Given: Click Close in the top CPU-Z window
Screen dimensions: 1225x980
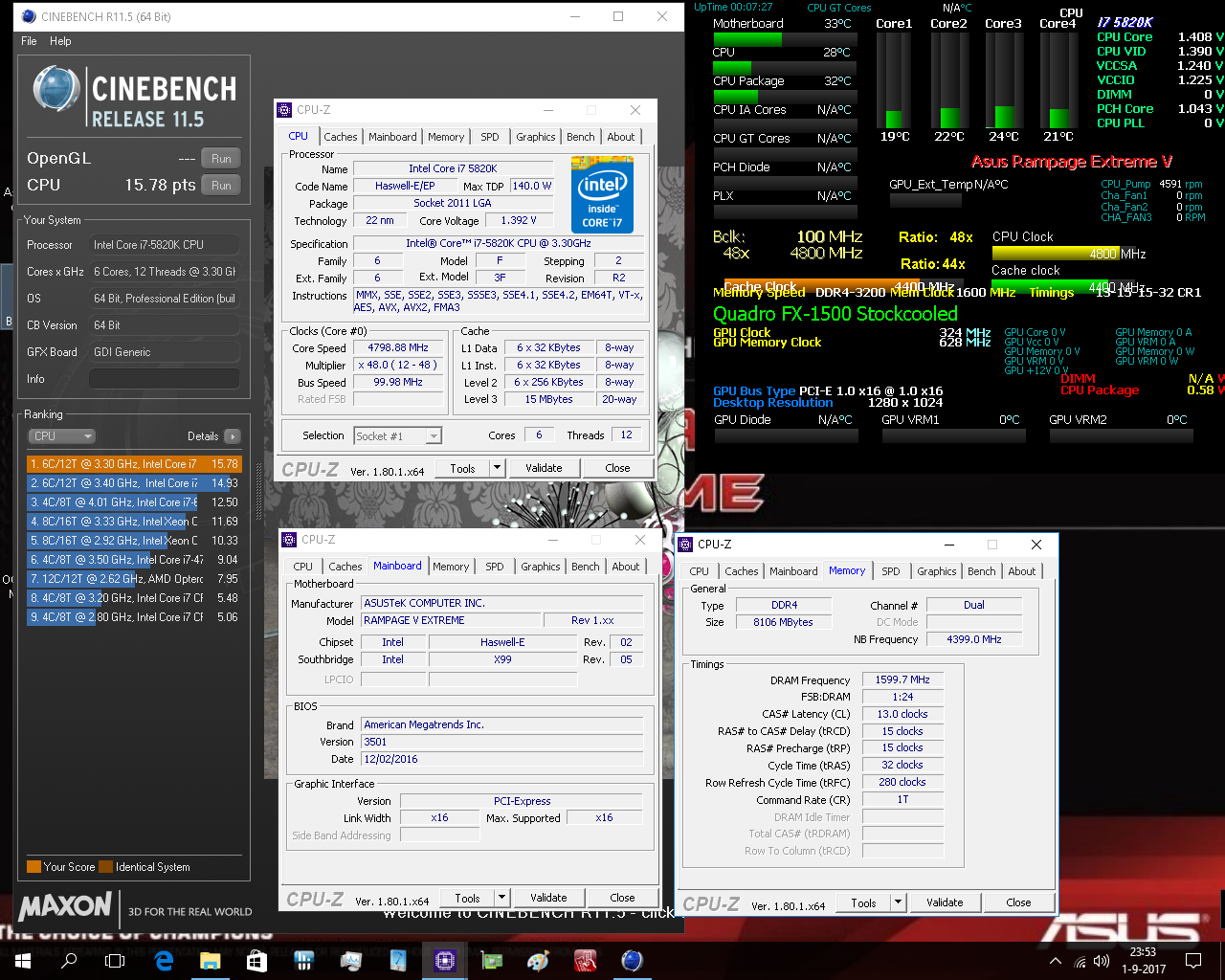Looking at the screenshot, I should point(617,468).
